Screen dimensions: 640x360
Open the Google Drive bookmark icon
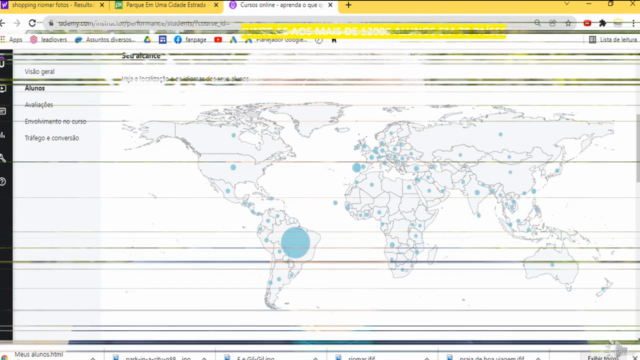click(x=147, y=40)
